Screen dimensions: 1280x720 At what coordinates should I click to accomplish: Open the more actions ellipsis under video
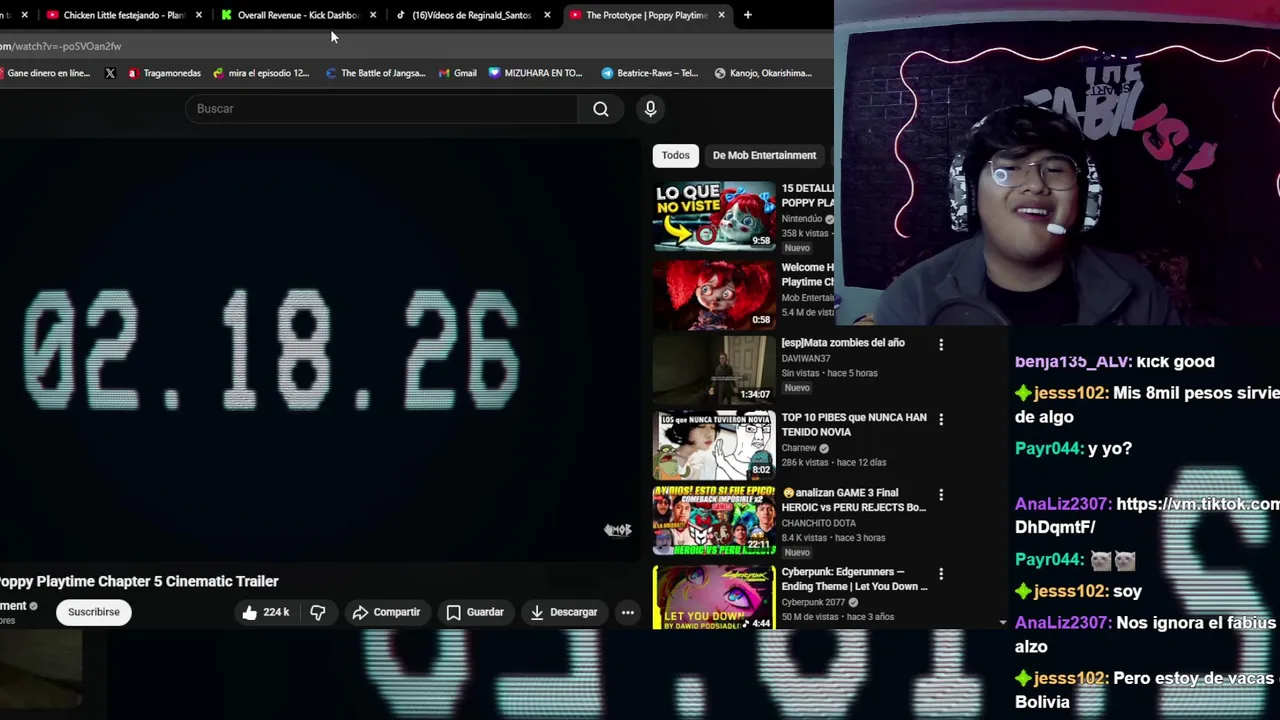(x=628, y=612)
